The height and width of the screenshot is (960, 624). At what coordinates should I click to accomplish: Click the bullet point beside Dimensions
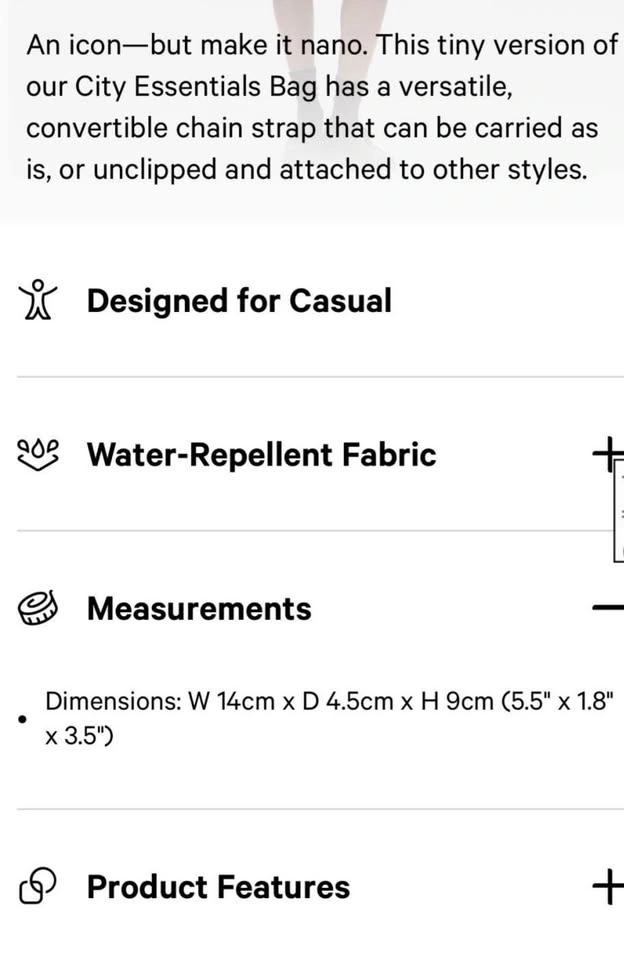click(23, 718)
